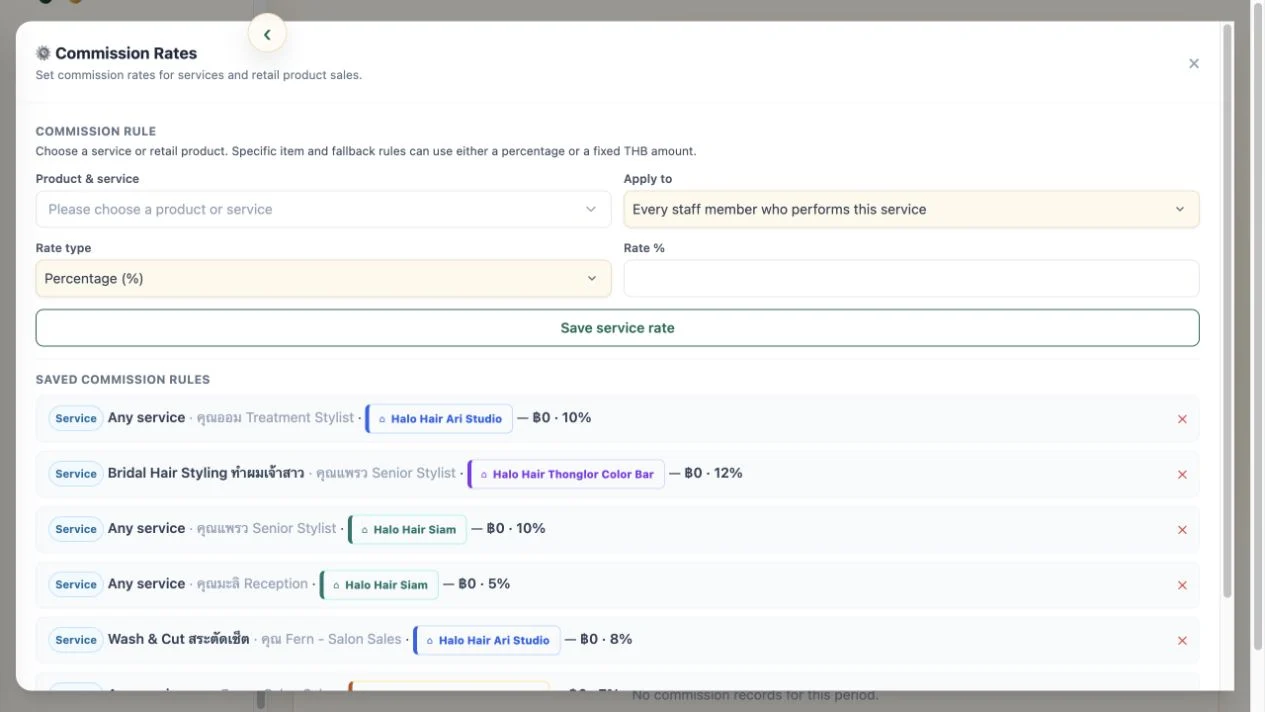This screenshot has width=1265, height=712.
Task: Select the Wash & Cut rule name
Action: click(178, 639)
